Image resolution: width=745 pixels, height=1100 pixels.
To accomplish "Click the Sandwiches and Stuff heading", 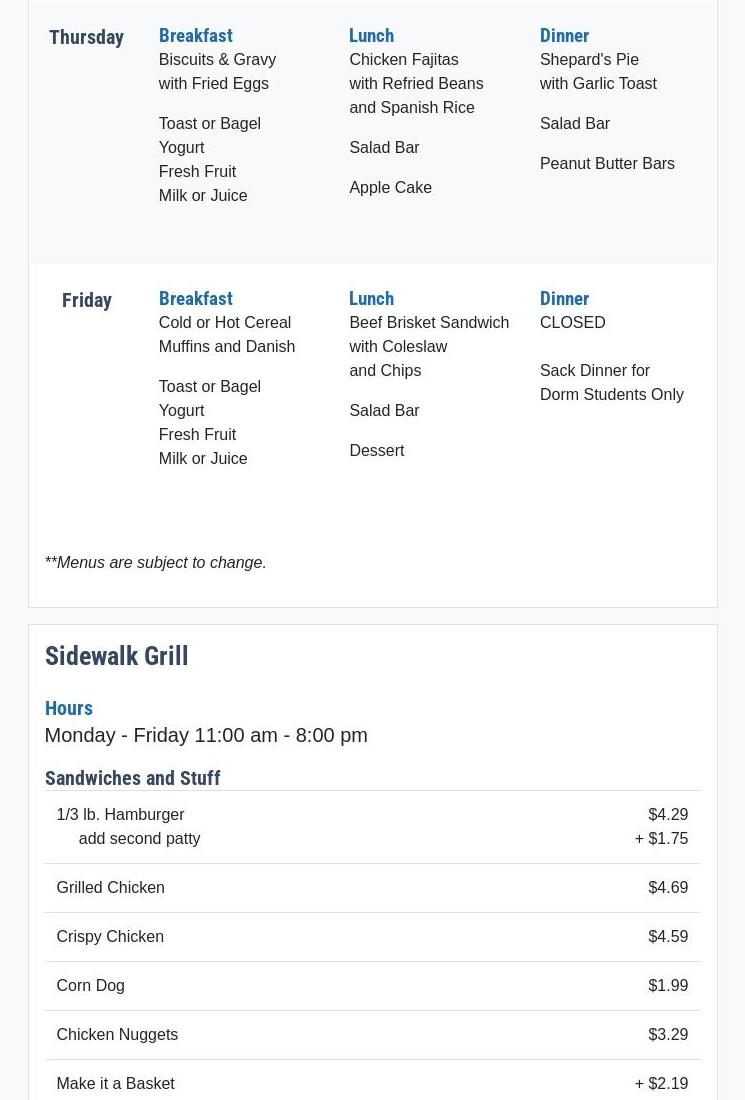I will [x=133, y=778].
